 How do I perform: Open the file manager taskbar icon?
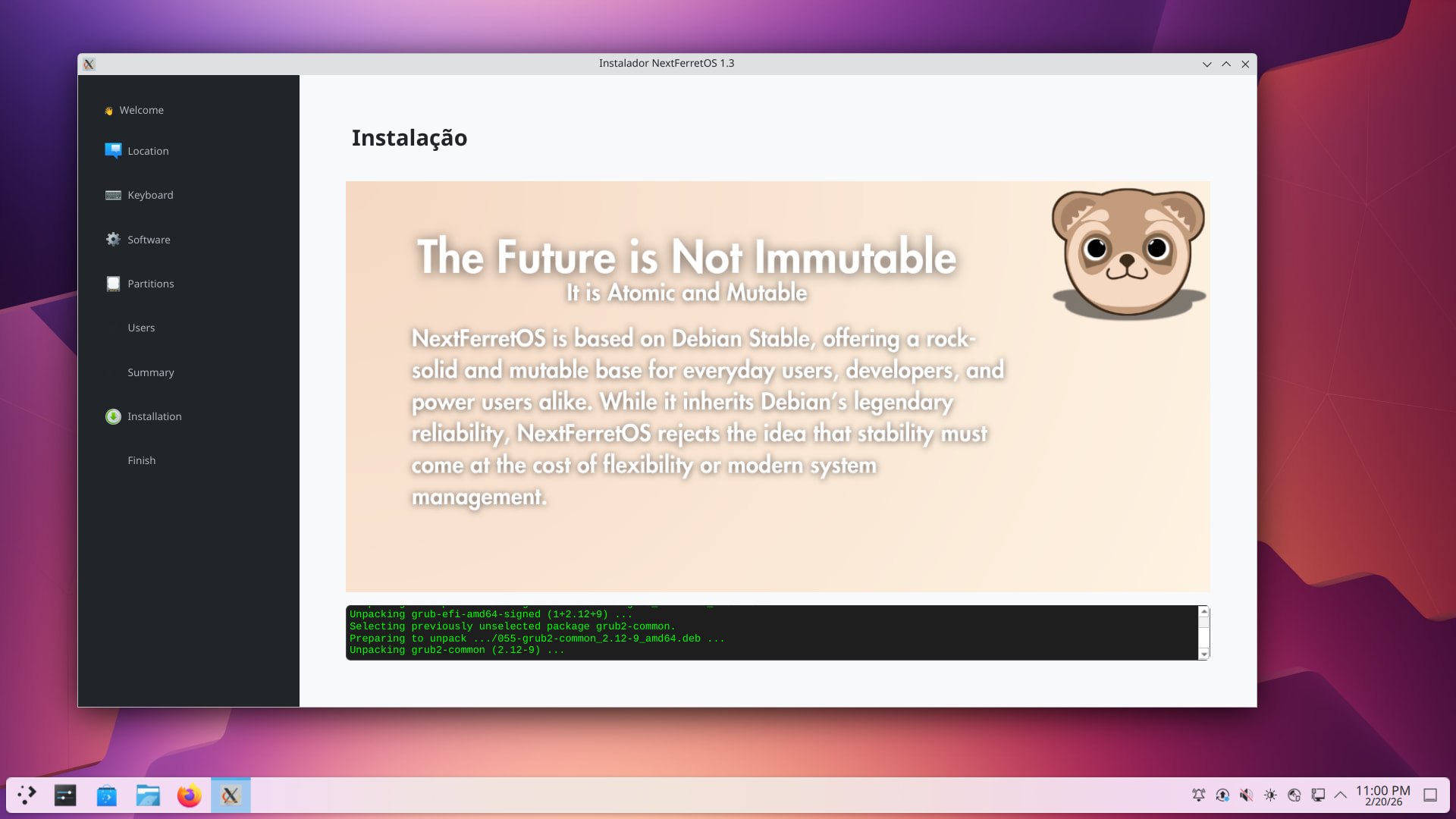point(148,795)
